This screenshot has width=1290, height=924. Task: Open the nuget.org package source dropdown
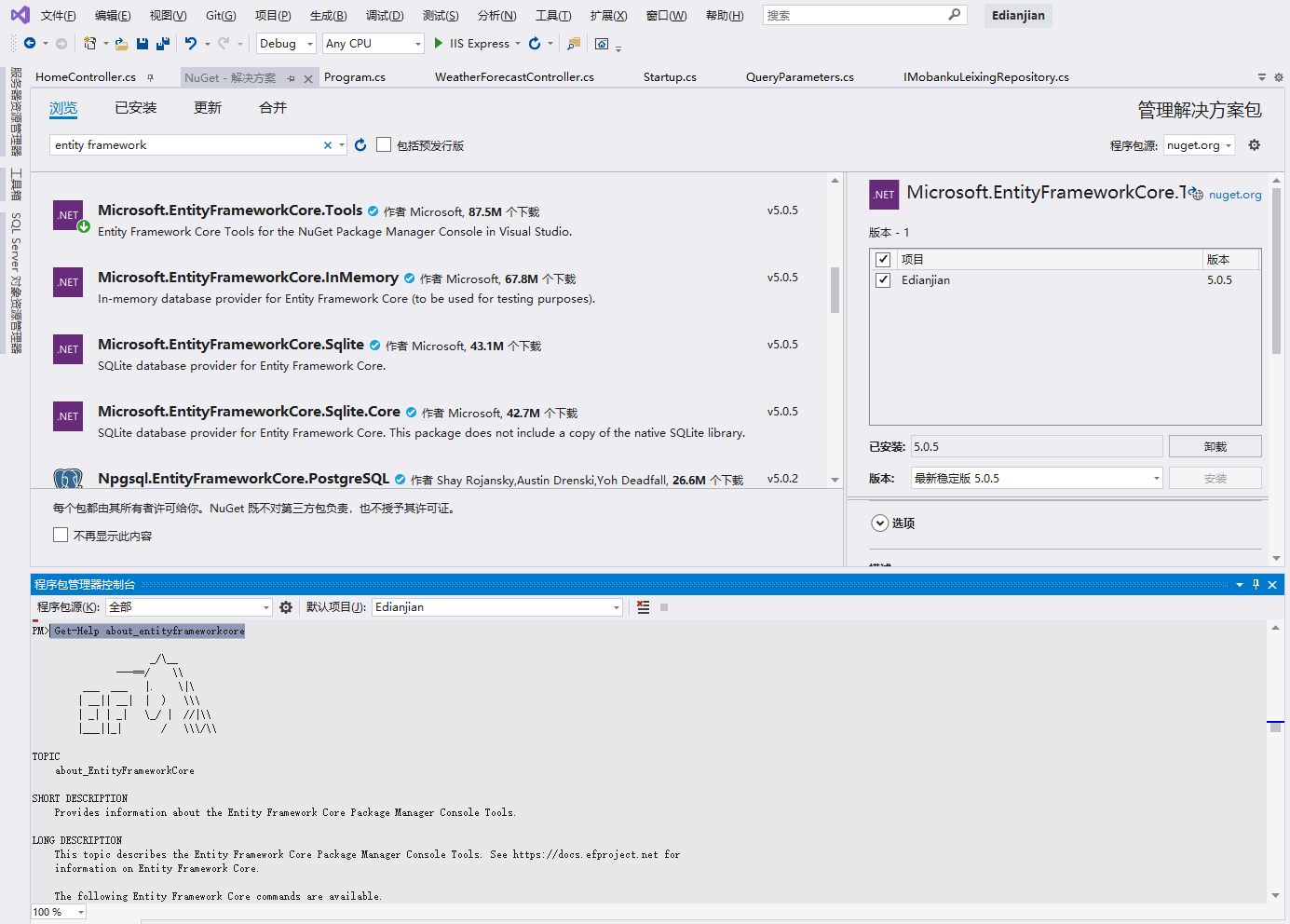pyautogui.click(x=1199, y=145)
